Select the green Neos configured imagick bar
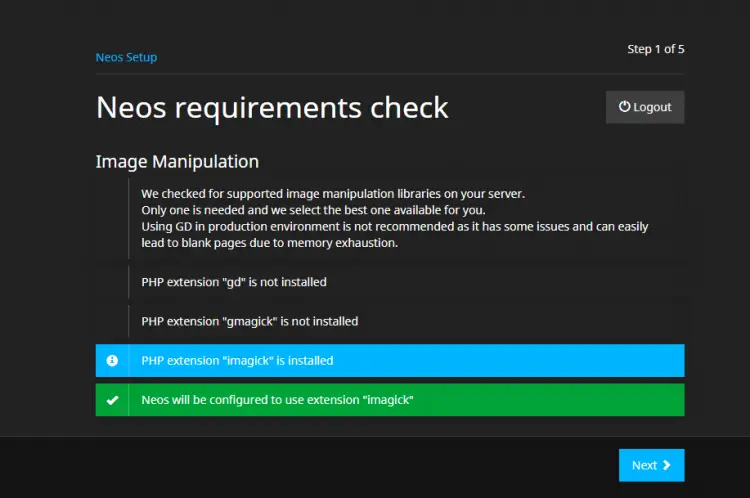 [x=390, y=400]
